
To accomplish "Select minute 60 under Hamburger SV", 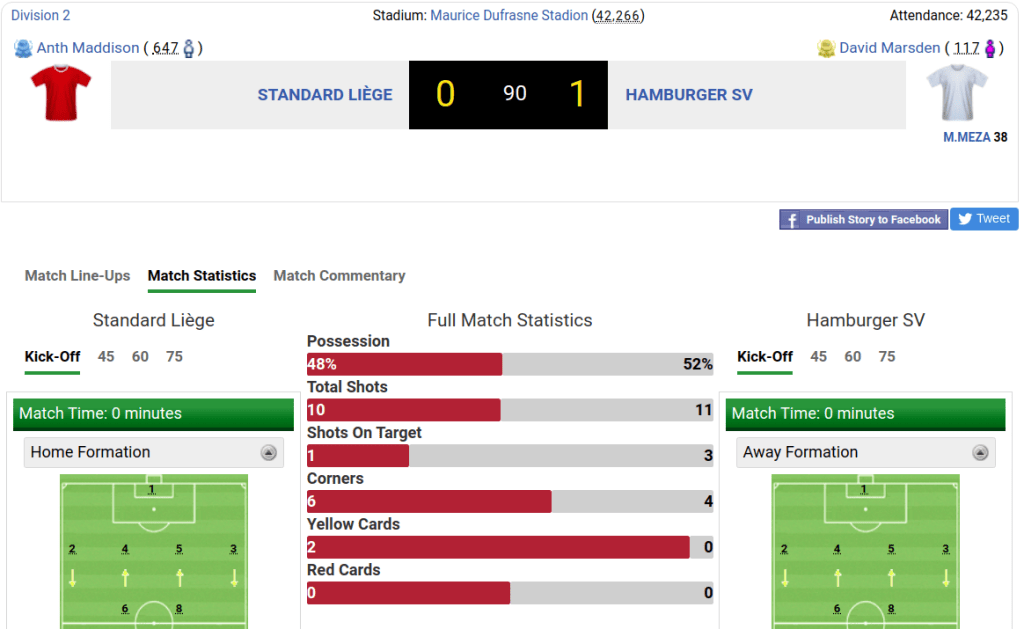I will pyautogui.click(x=852, y=357).
